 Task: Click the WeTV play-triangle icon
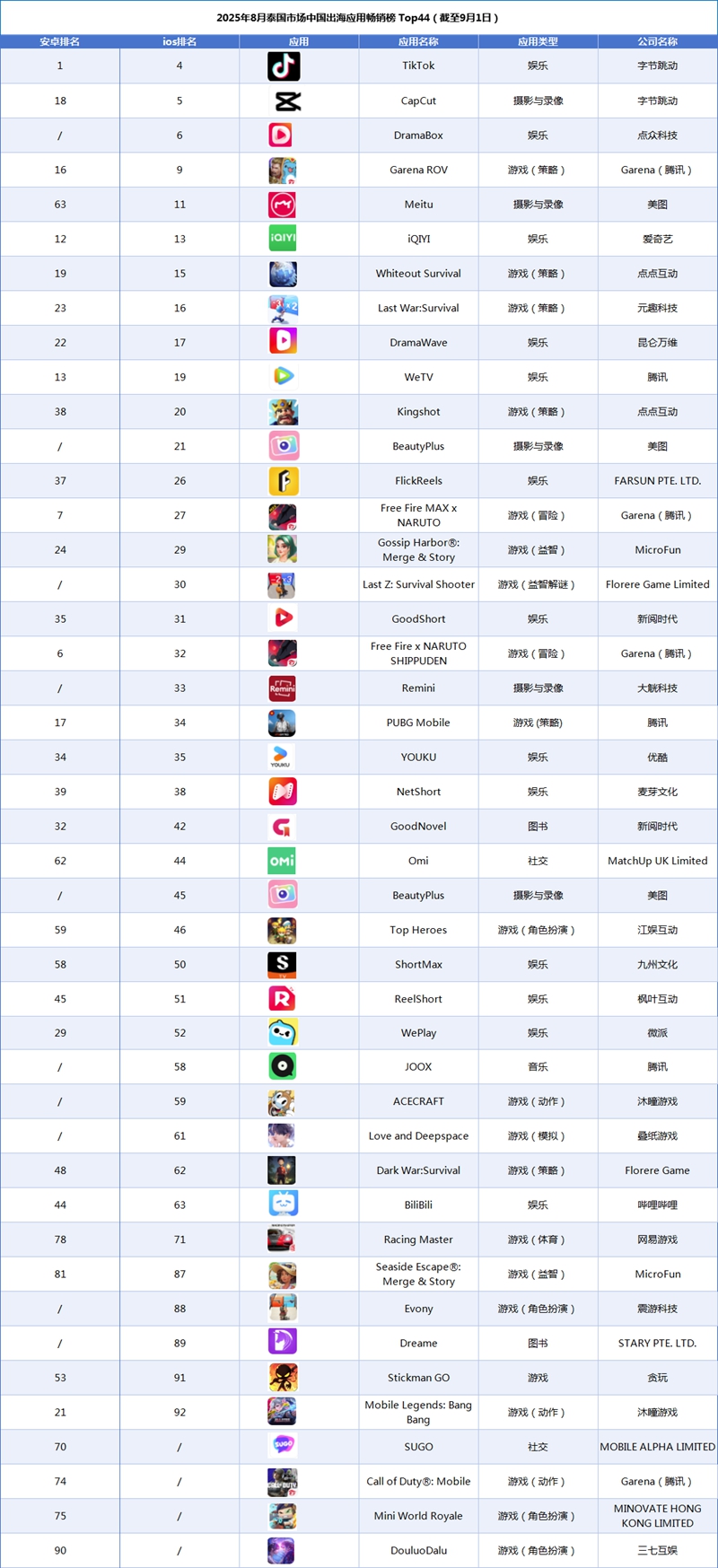pyautogui.click(x=284, y=377)
